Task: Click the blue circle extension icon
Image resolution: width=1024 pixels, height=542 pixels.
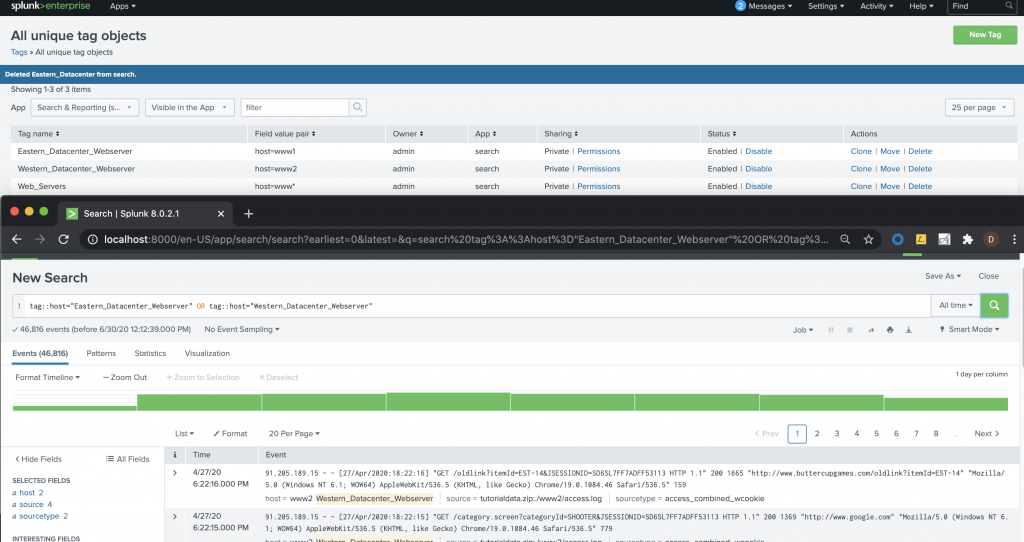Action: pos(897,239)
